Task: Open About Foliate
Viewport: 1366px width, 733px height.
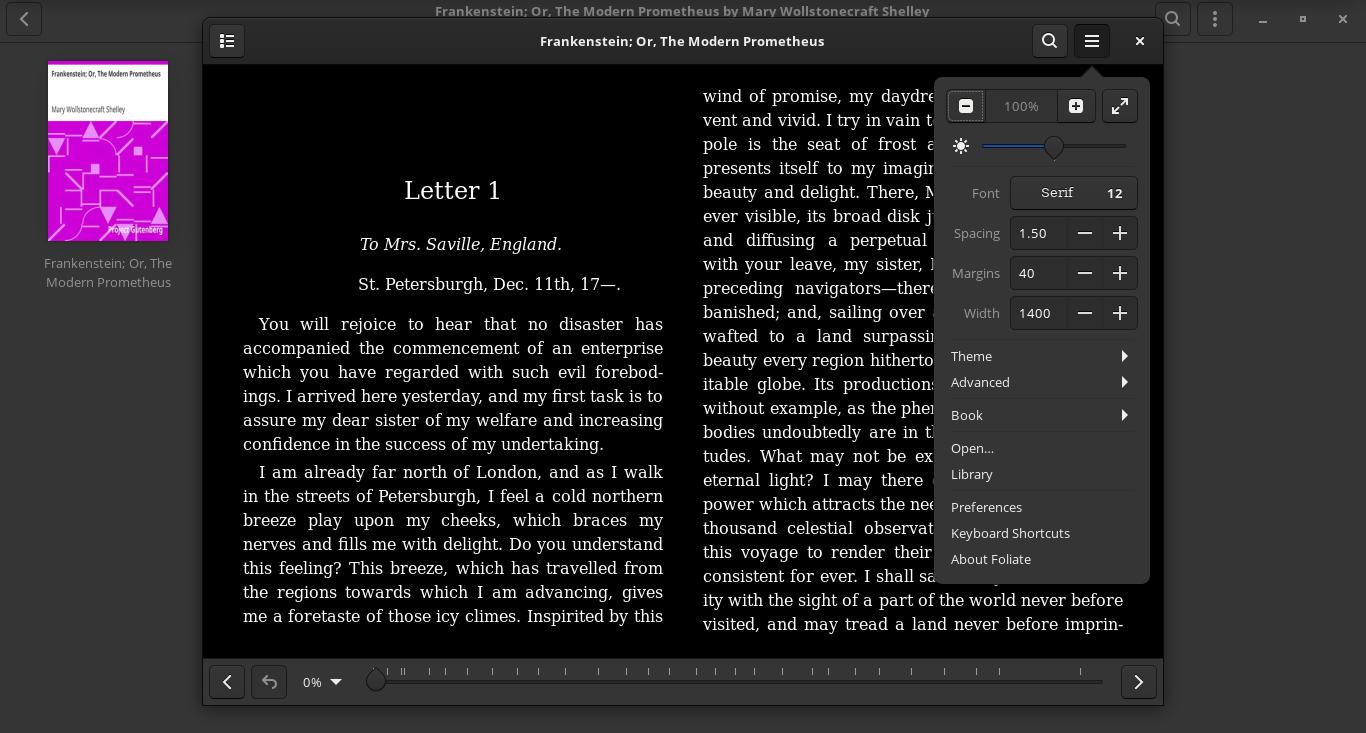Action: 1041,559
